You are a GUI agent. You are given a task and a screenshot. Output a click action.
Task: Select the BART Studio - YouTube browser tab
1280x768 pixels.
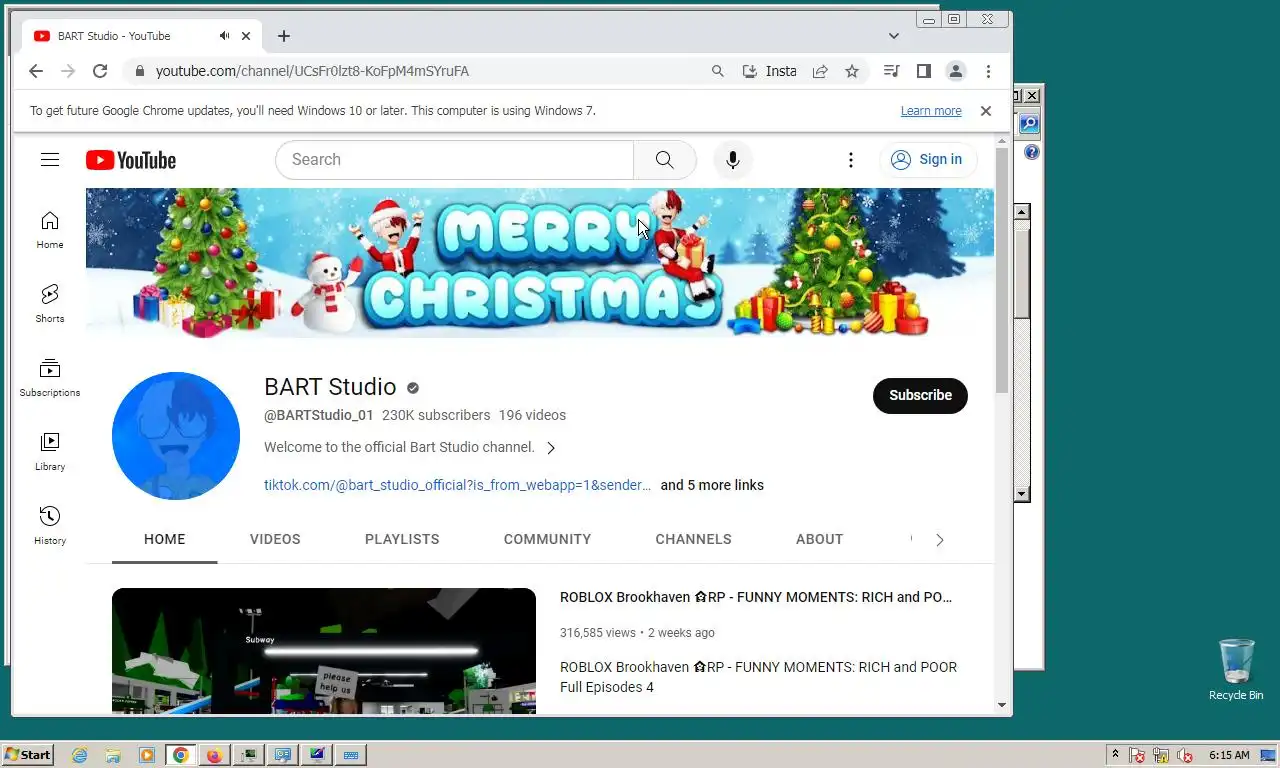[140, 36]
